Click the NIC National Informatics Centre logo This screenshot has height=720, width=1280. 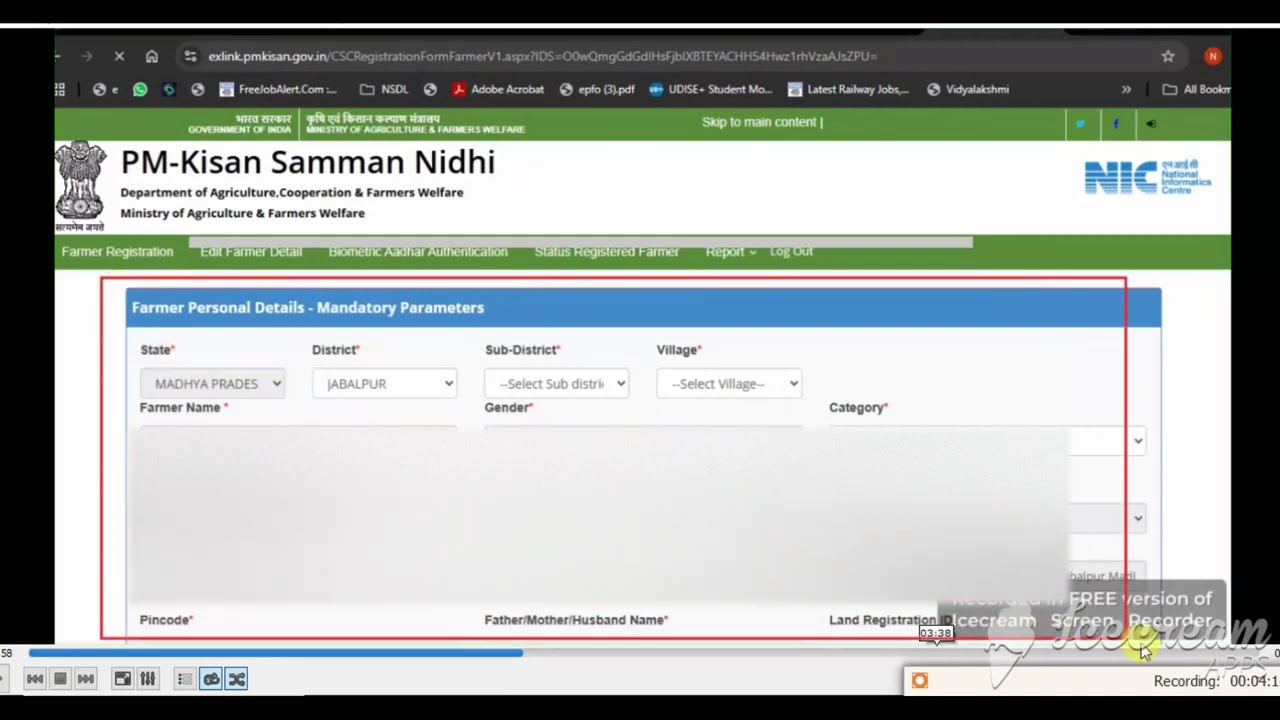[x=1148, y=178]
